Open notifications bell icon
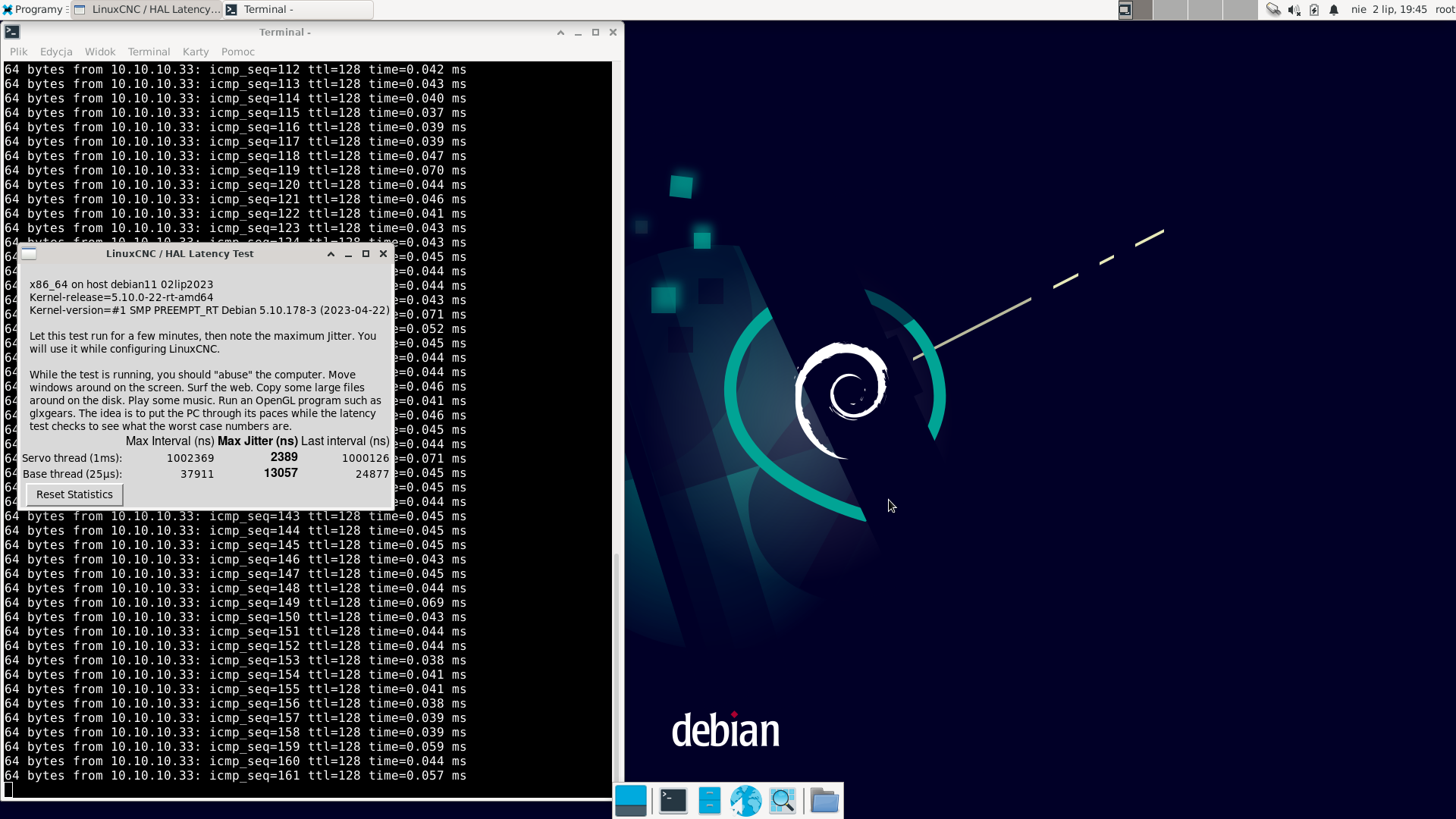Screen dimensions: 1456x819 tap(1334, 10)
